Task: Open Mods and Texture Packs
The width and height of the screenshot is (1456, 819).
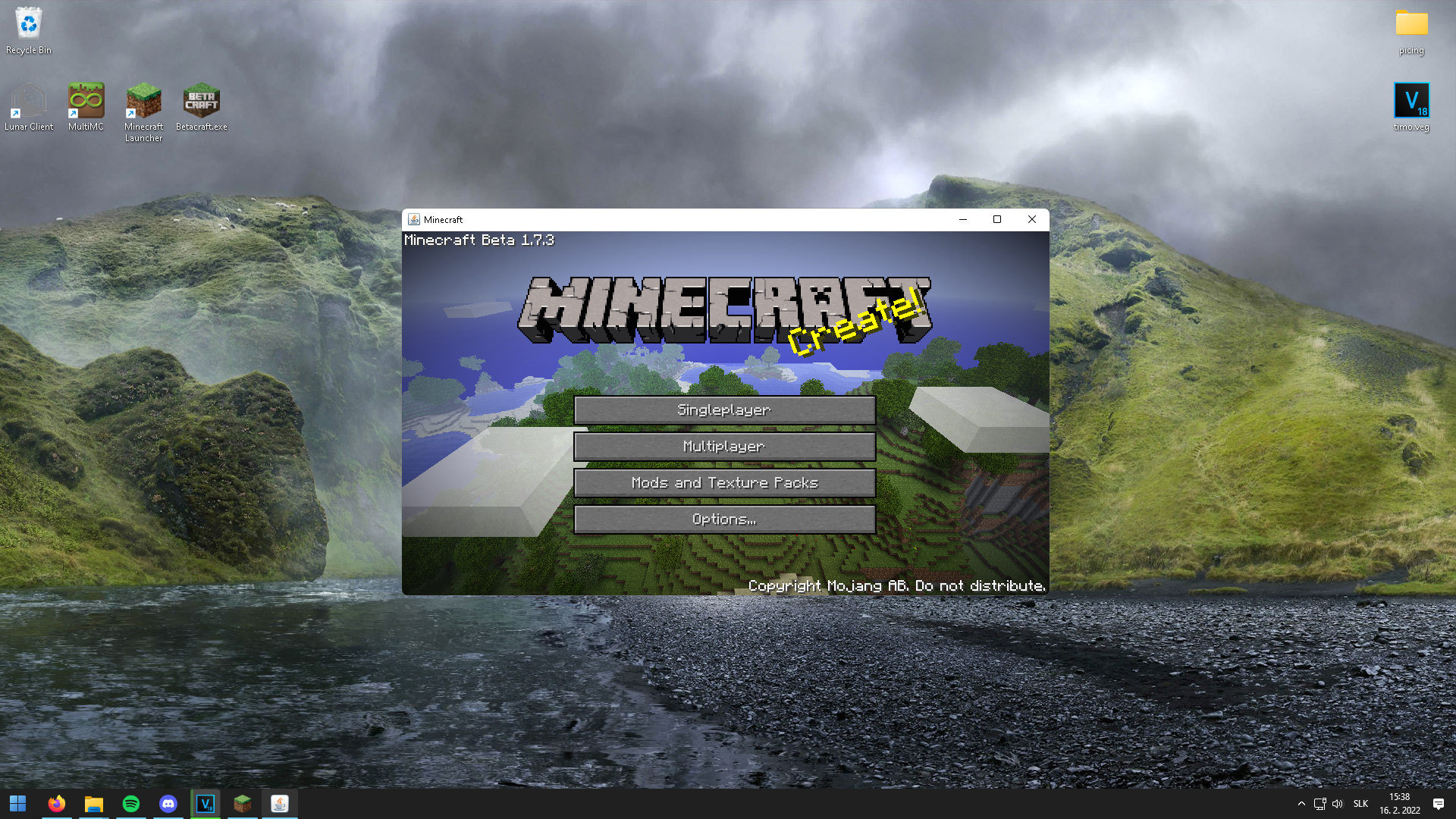Action: (x=724, y=483)
